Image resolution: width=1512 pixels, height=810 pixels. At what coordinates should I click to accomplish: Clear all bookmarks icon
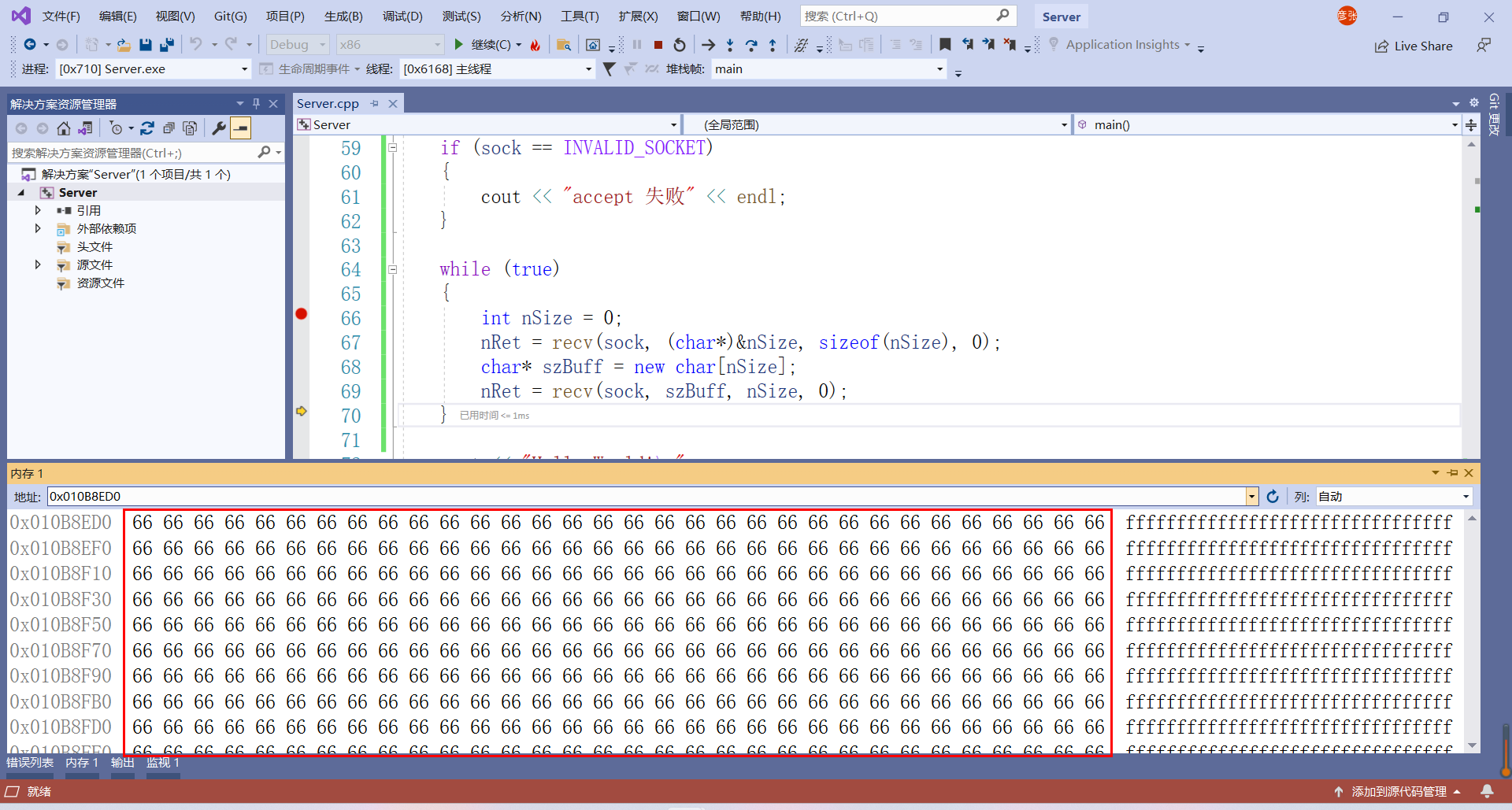coord(1010,45)
